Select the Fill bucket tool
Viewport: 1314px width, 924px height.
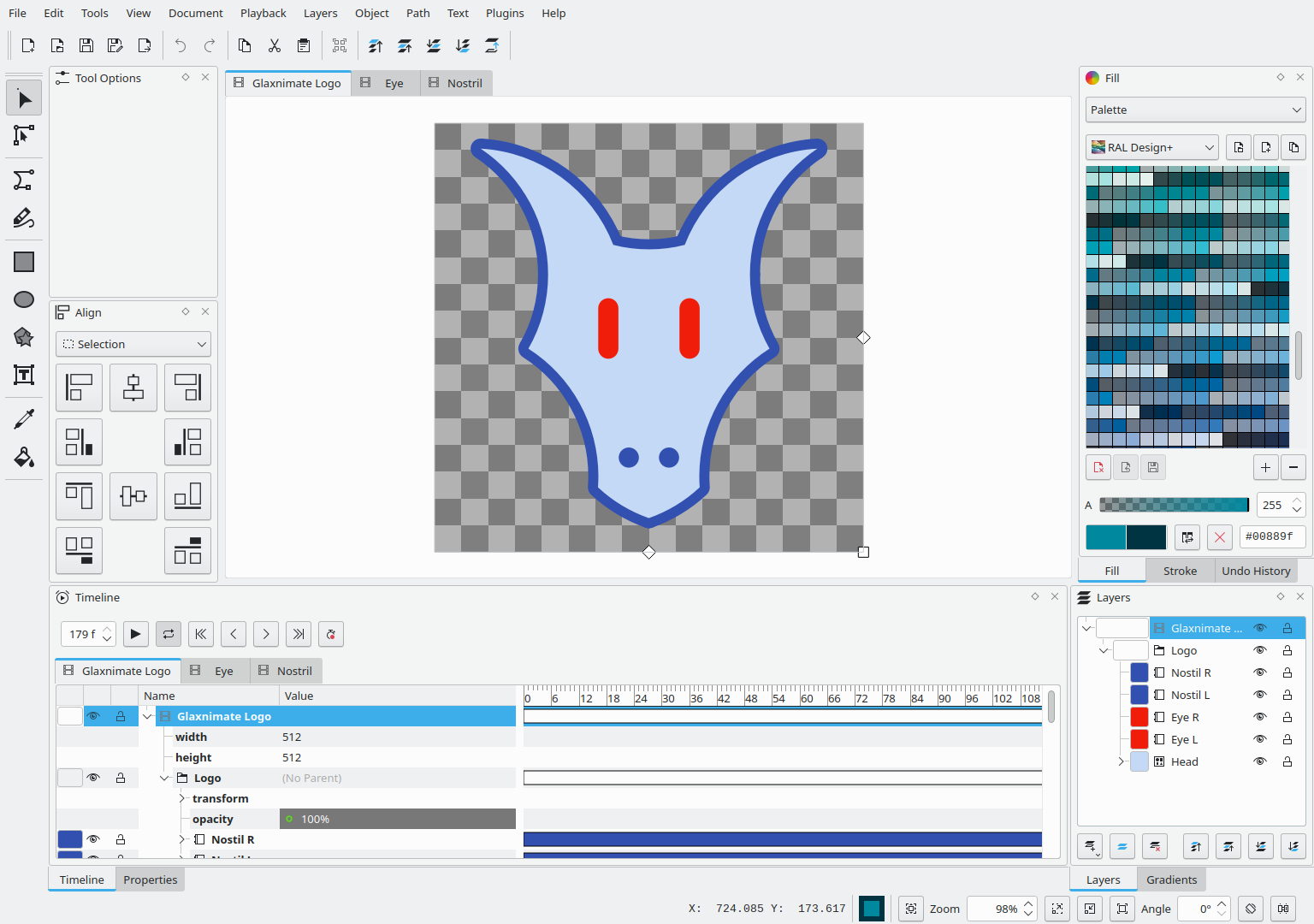click(x=24, y=457)
